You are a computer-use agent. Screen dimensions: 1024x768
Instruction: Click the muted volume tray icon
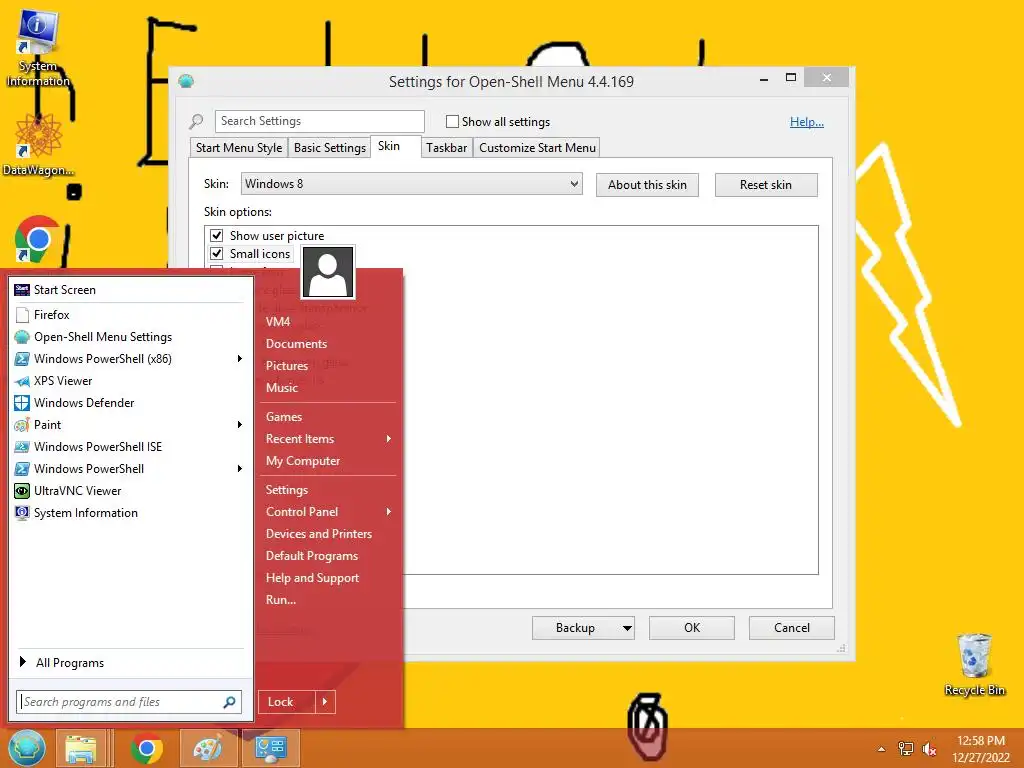tap(929, 749)
